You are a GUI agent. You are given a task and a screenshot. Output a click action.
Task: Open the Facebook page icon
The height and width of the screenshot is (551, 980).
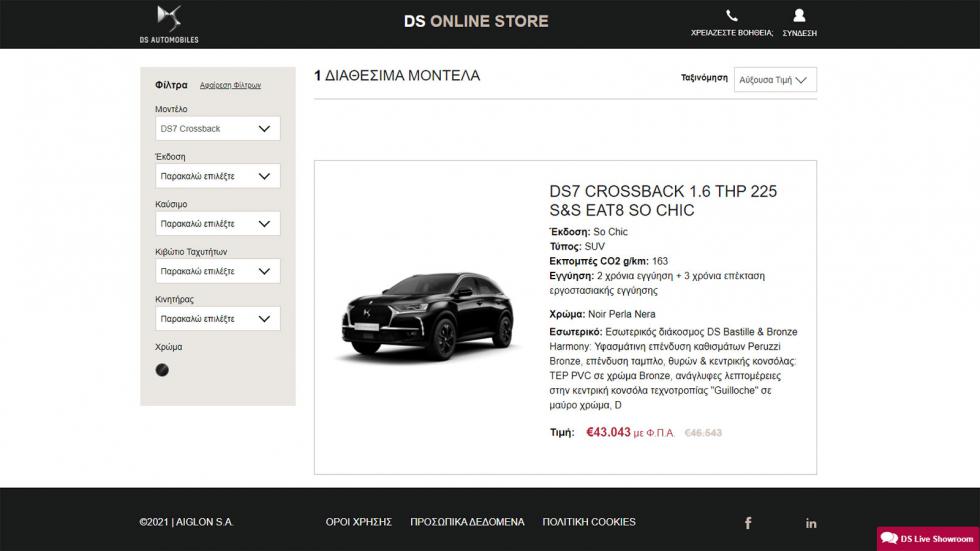pyautogui.click(x=748, y=523)
